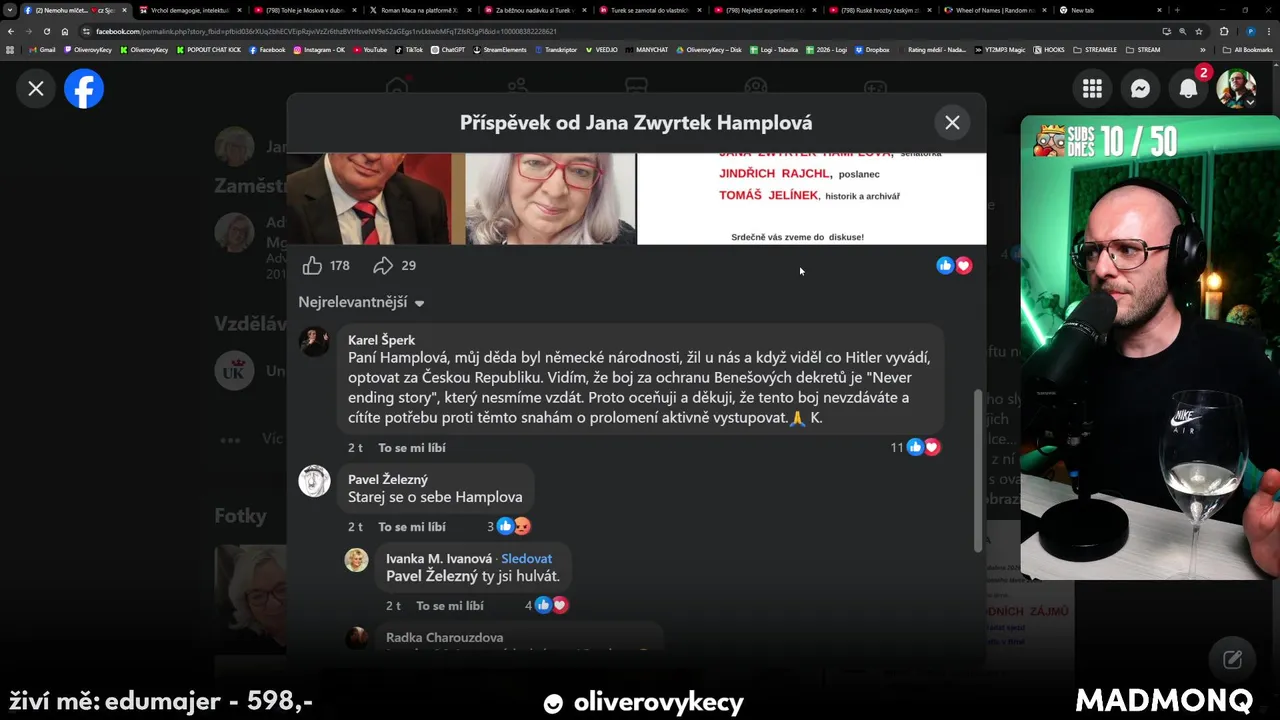Click Karel Šperk's comment avatar
This screenshot has height=720, width=1280.
pyautogui.click(x=314, y=341)
